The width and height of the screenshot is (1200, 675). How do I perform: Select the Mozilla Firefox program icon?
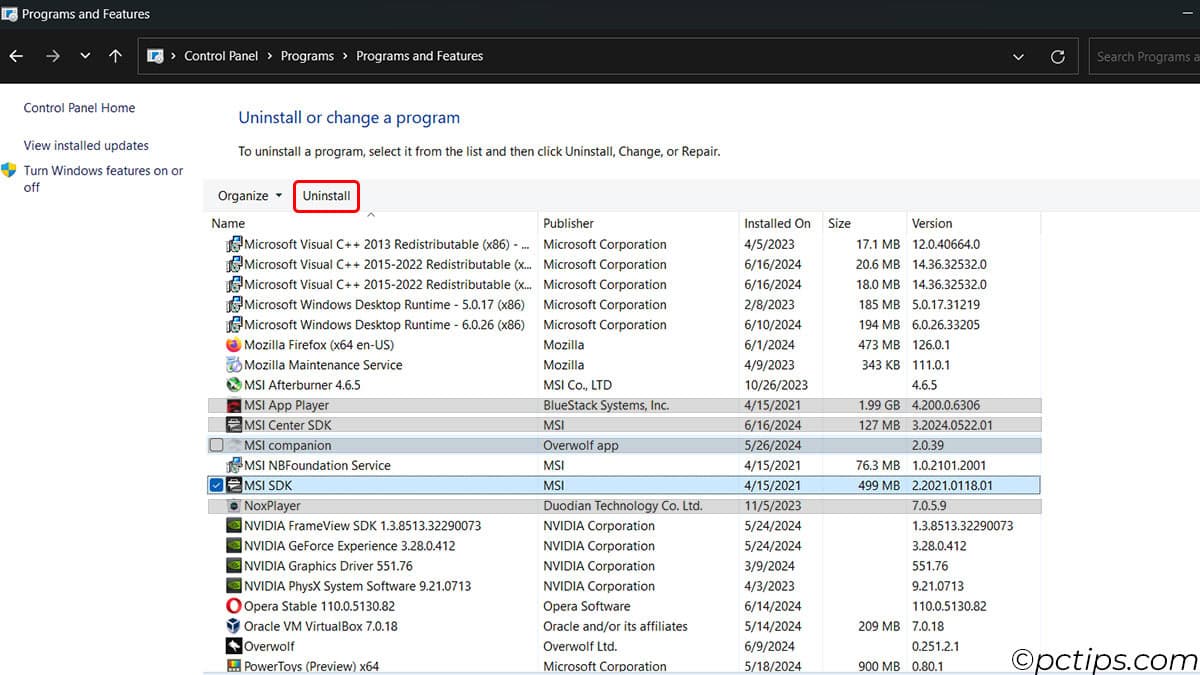[233, 344]
